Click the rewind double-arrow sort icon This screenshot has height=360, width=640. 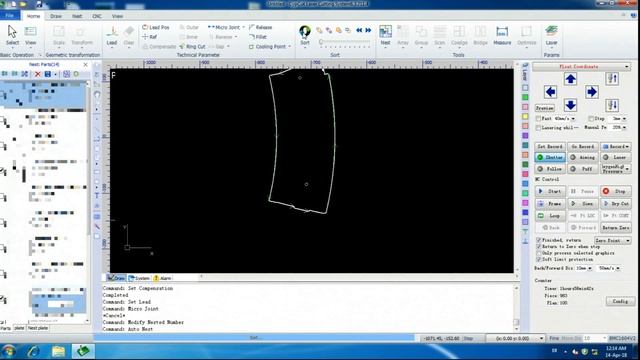[x=359, y=30]
